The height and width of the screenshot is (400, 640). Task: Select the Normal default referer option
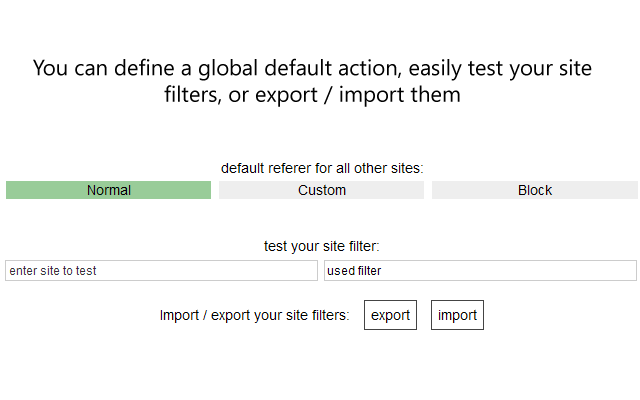(108, 190)
